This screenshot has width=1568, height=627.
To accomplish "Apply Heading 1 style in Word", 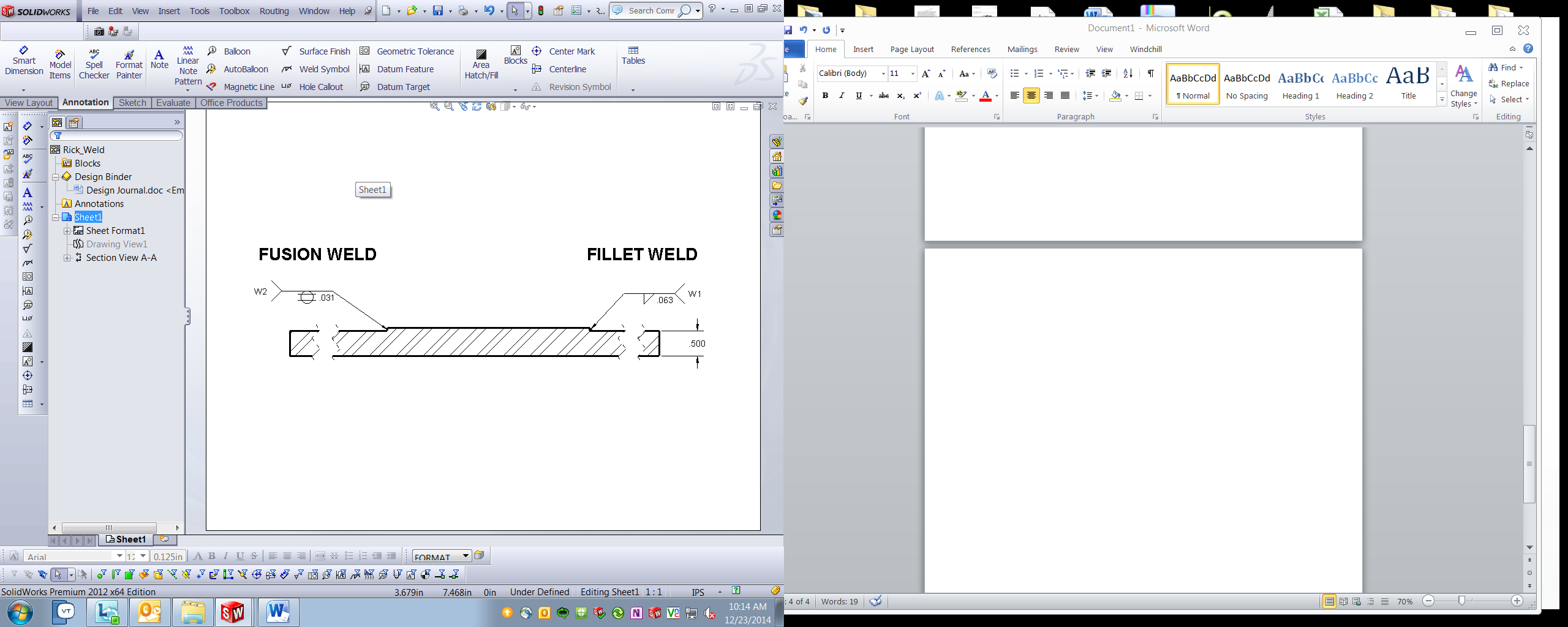I will point(1301,84).
